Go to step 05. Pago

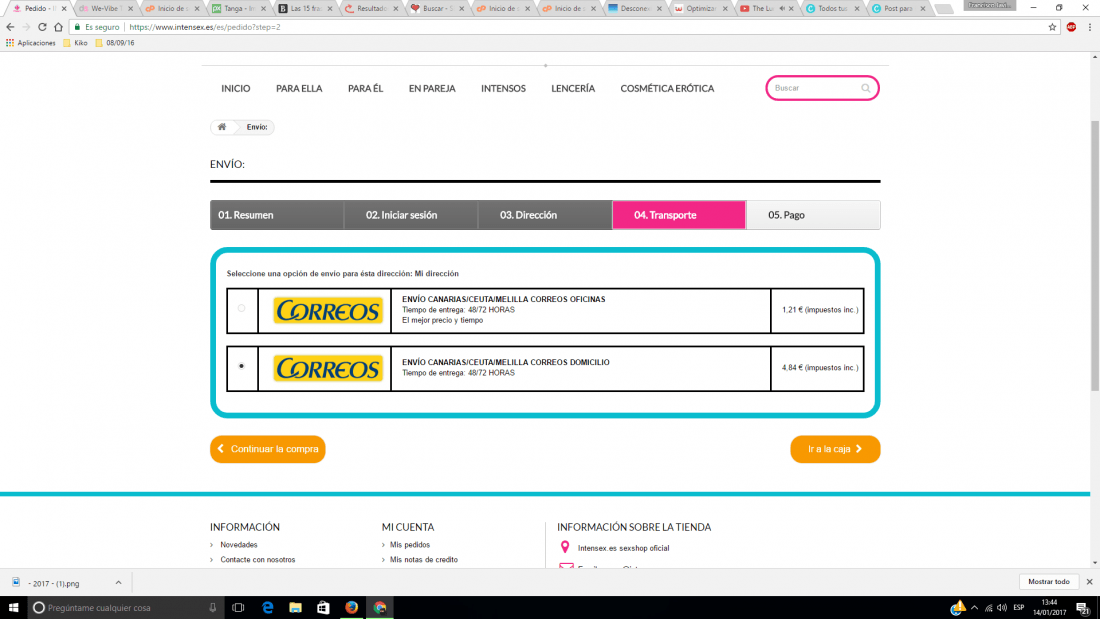point(813,215)
